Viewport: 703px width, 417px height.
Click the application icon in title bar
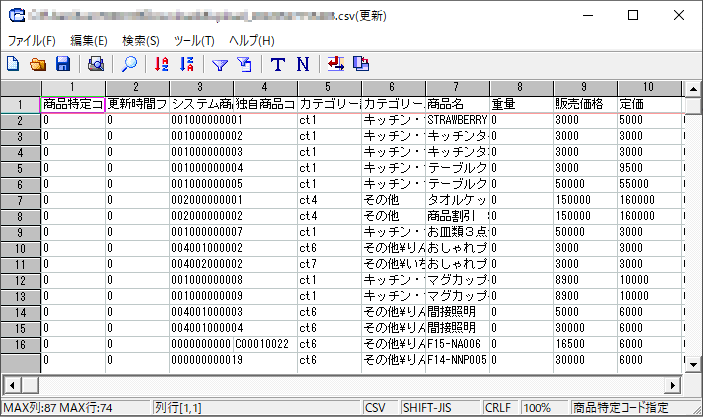tap(17, 15)
